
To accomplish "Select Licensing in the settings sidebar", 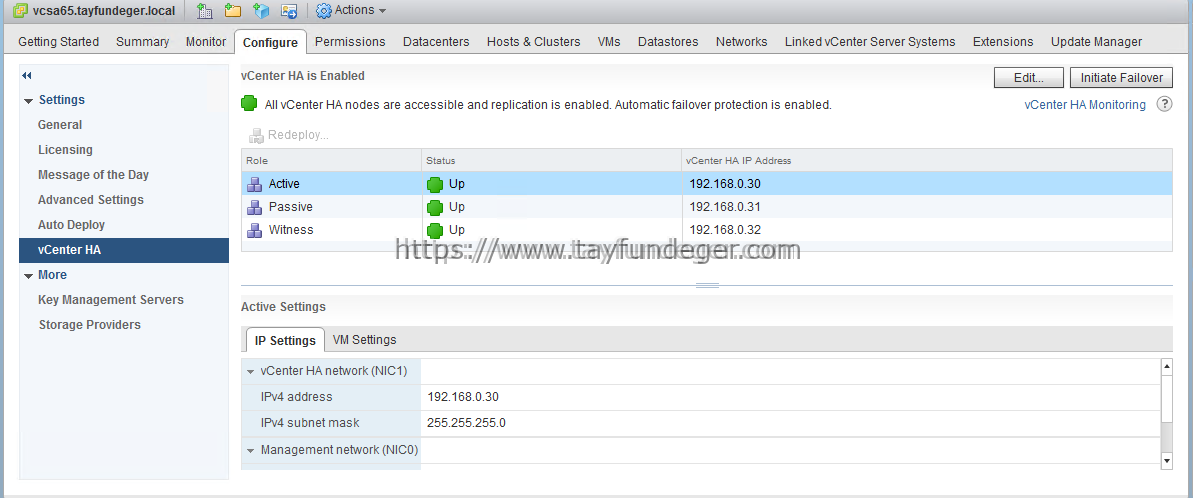I will pyautogui.click(x=65, y=150).
